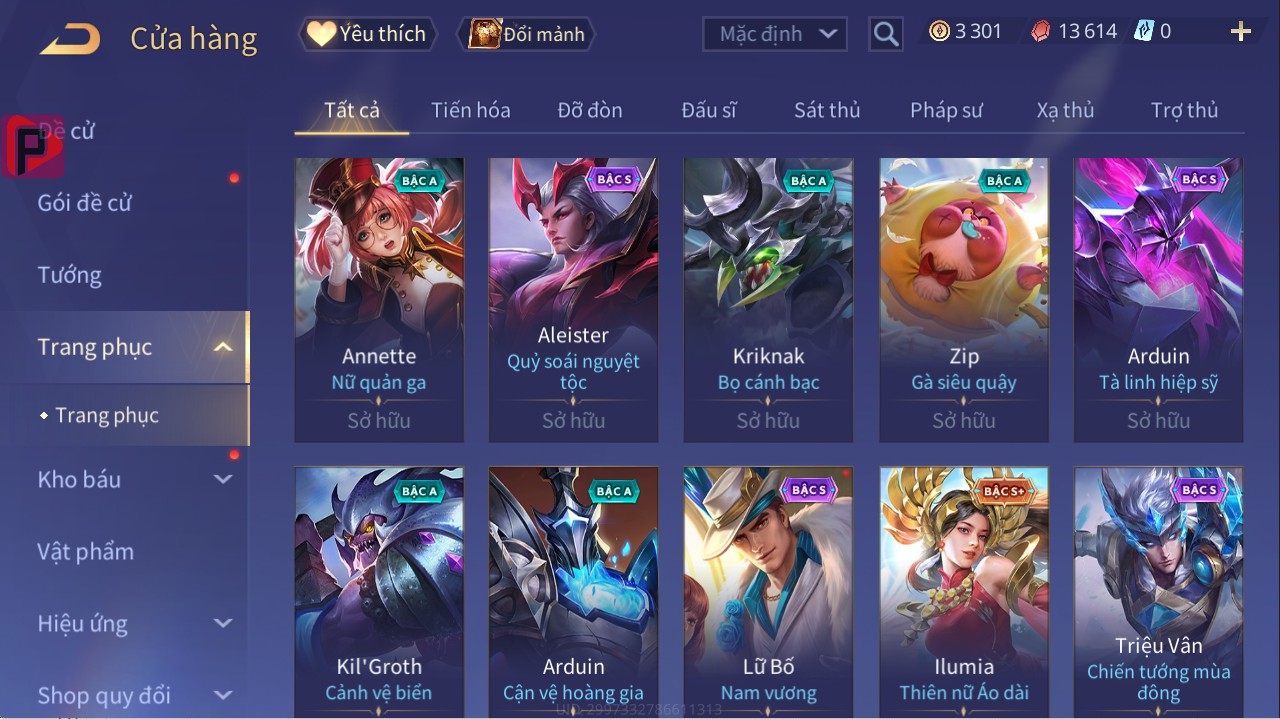Open the Mặc định sort dropdown
1280x719 pixels.
tap(774, 34)
